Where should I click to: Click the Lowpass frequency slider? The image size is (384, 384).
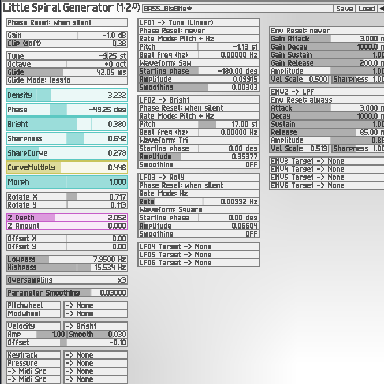(x=67, y=259)
